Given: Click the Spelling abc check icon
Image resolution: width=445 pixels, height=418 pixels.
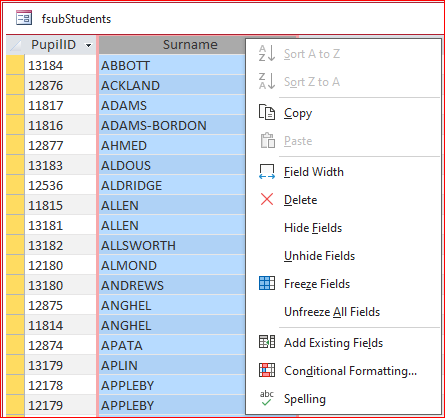Looking at the screenshot, I should point(267,398).
